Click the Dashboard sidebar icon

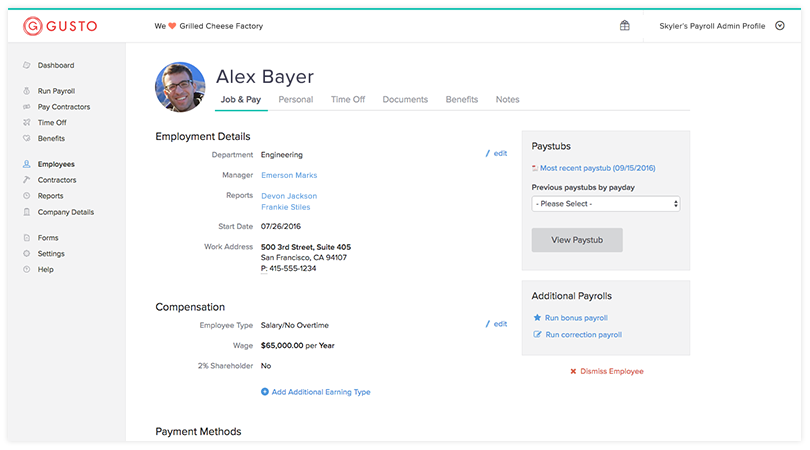27,66
